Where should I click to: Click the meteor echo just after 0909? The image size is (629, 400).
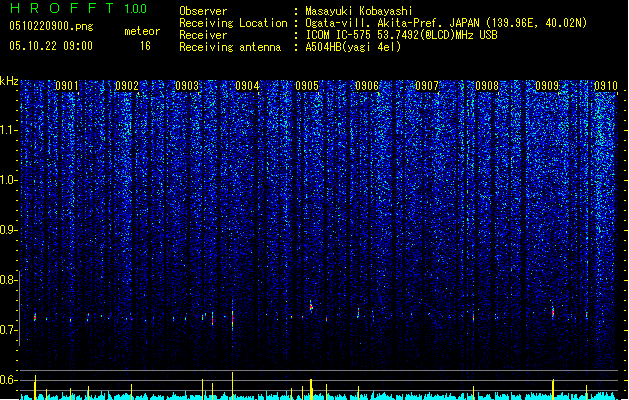point(553,312)
